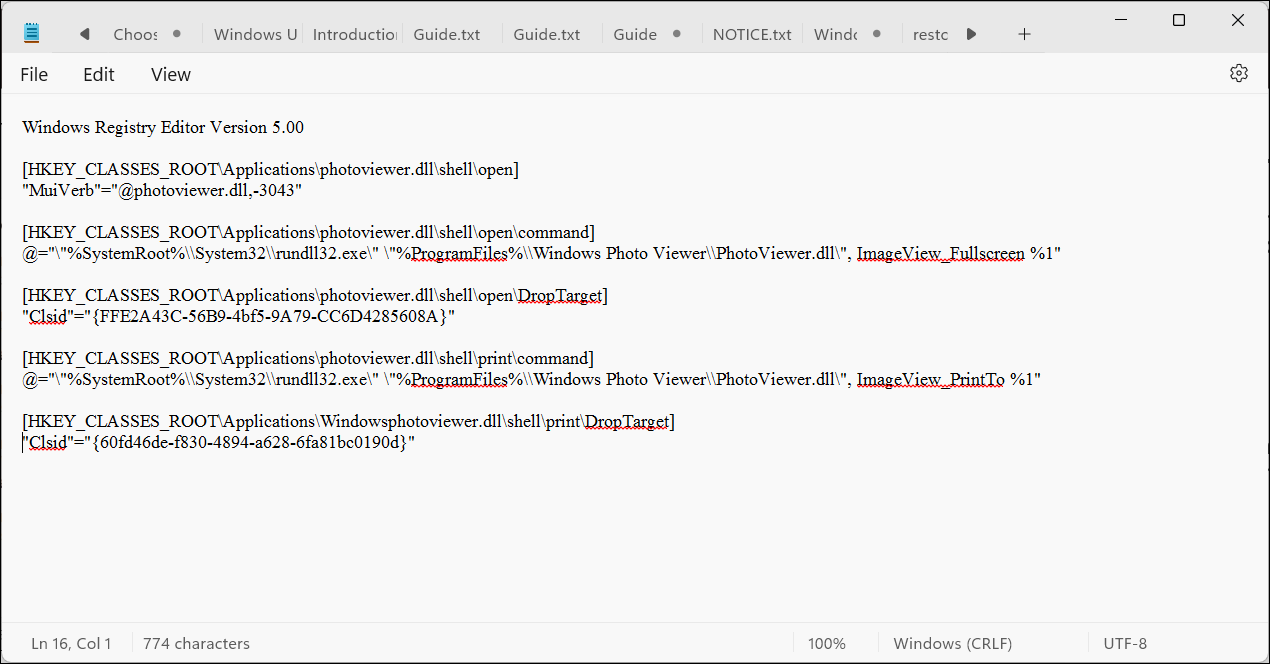Viewport: 1270px width, 664px height.
Task: Open Notepad settings gear
Action: point(1239,73)
